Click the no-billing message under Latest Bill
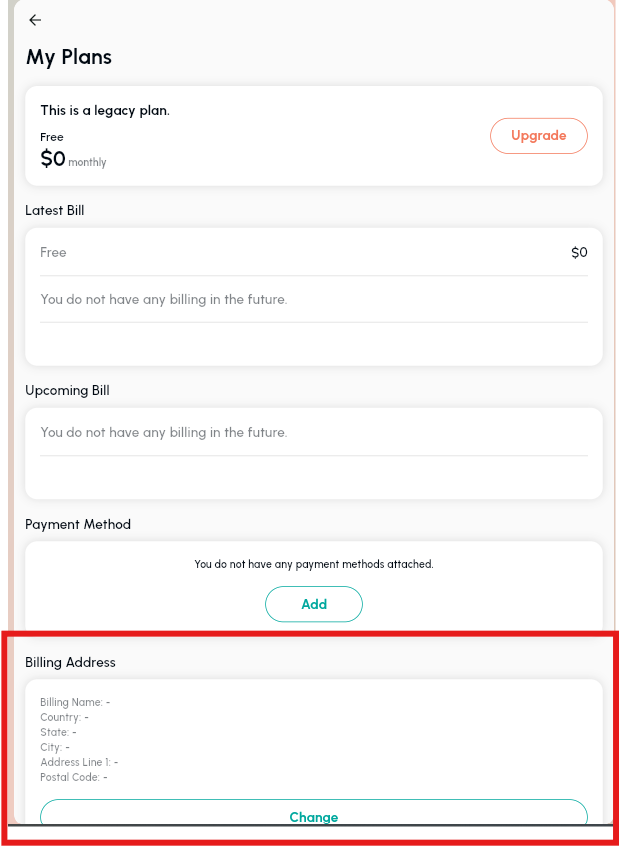The image size is (619, 847). [x=163, y=299]
